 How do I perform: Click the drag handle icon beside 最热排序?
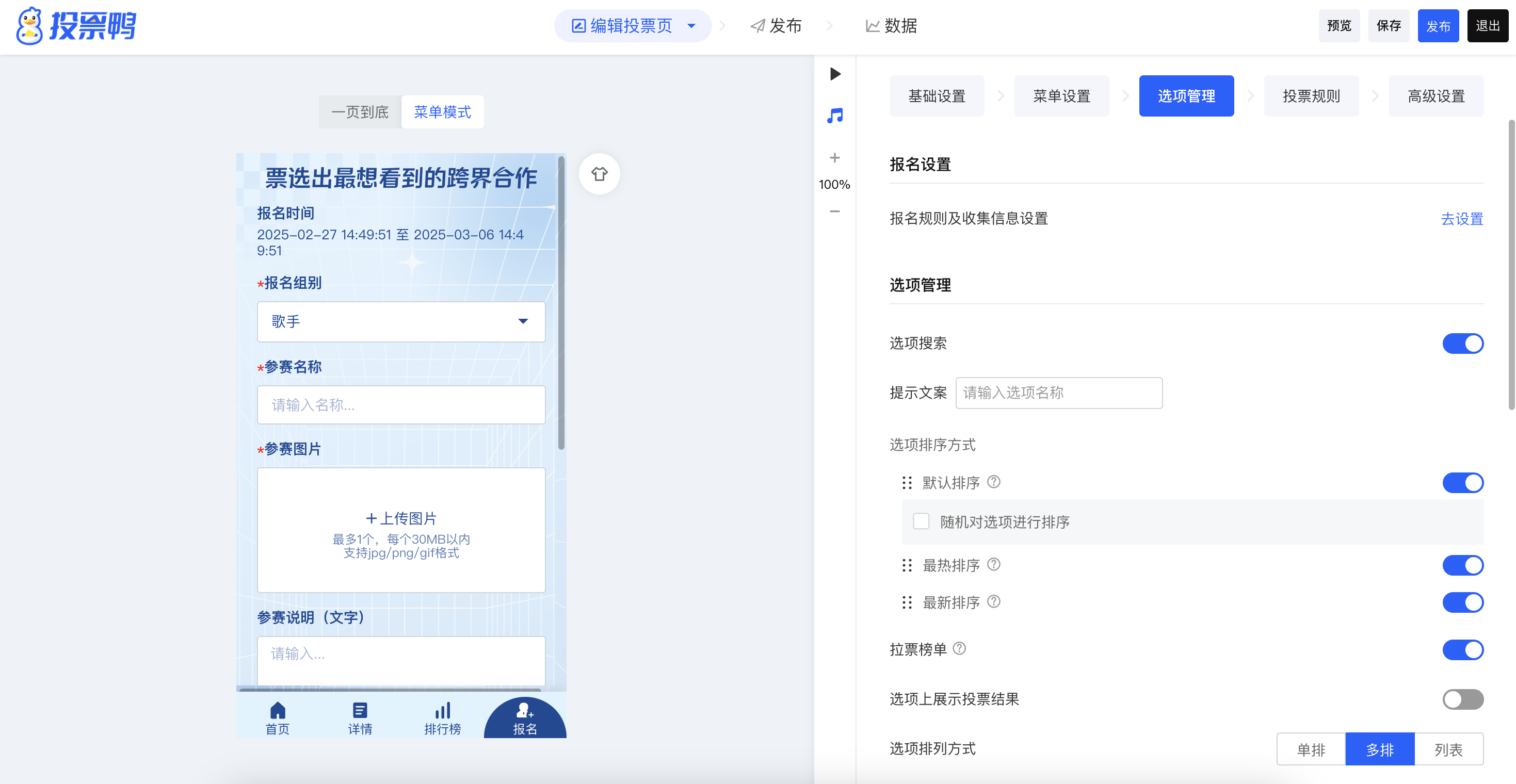tap(907, 565)
